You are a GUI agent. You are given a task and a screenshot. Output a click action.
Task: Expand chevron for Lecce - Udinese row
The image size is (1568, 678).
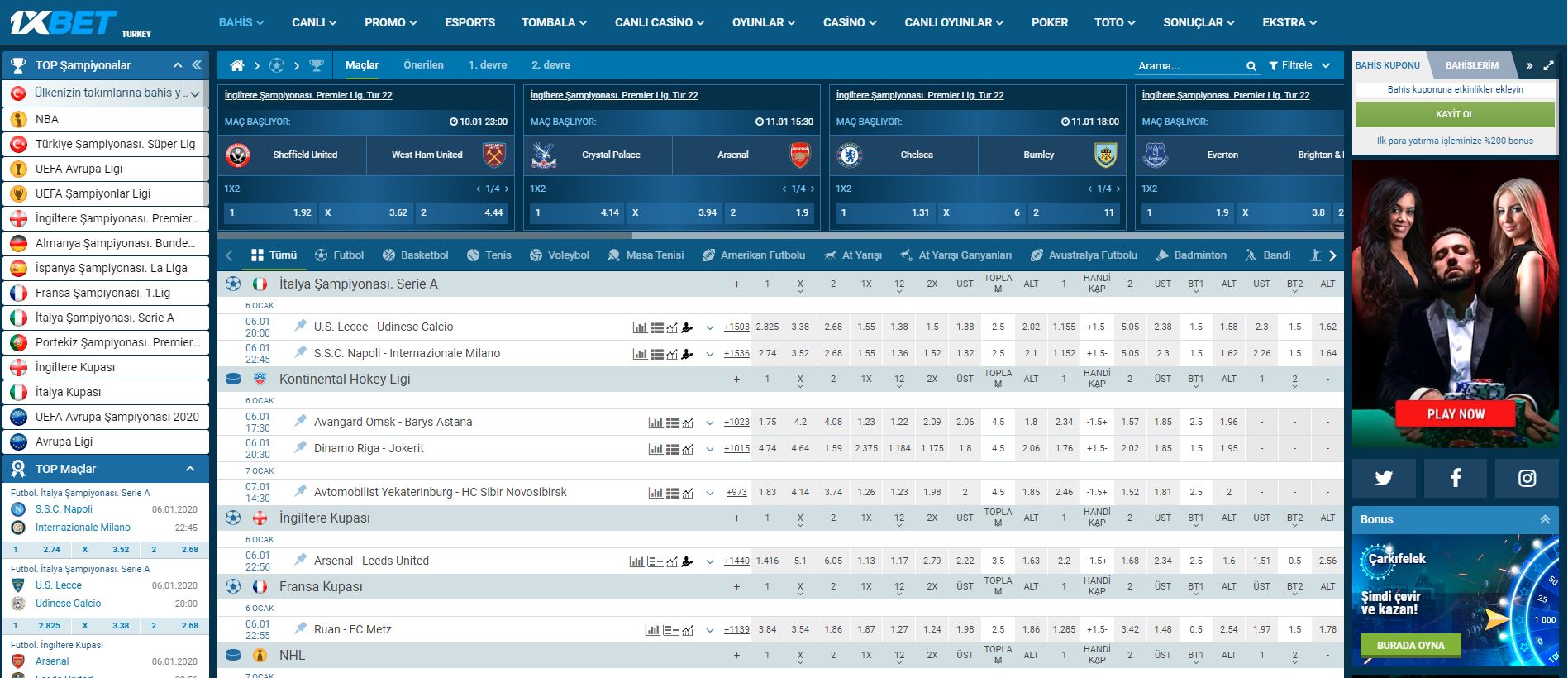click(709, 327)
